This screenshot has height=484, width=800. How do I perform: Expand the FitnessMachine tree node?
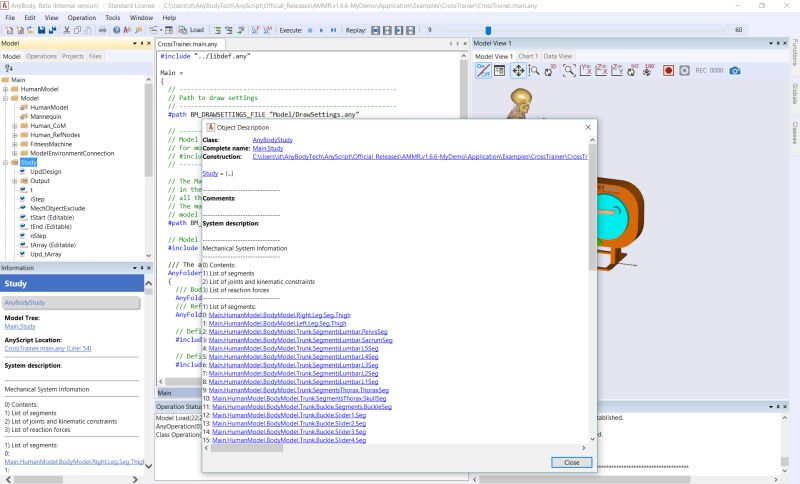[x=15, y=144]
